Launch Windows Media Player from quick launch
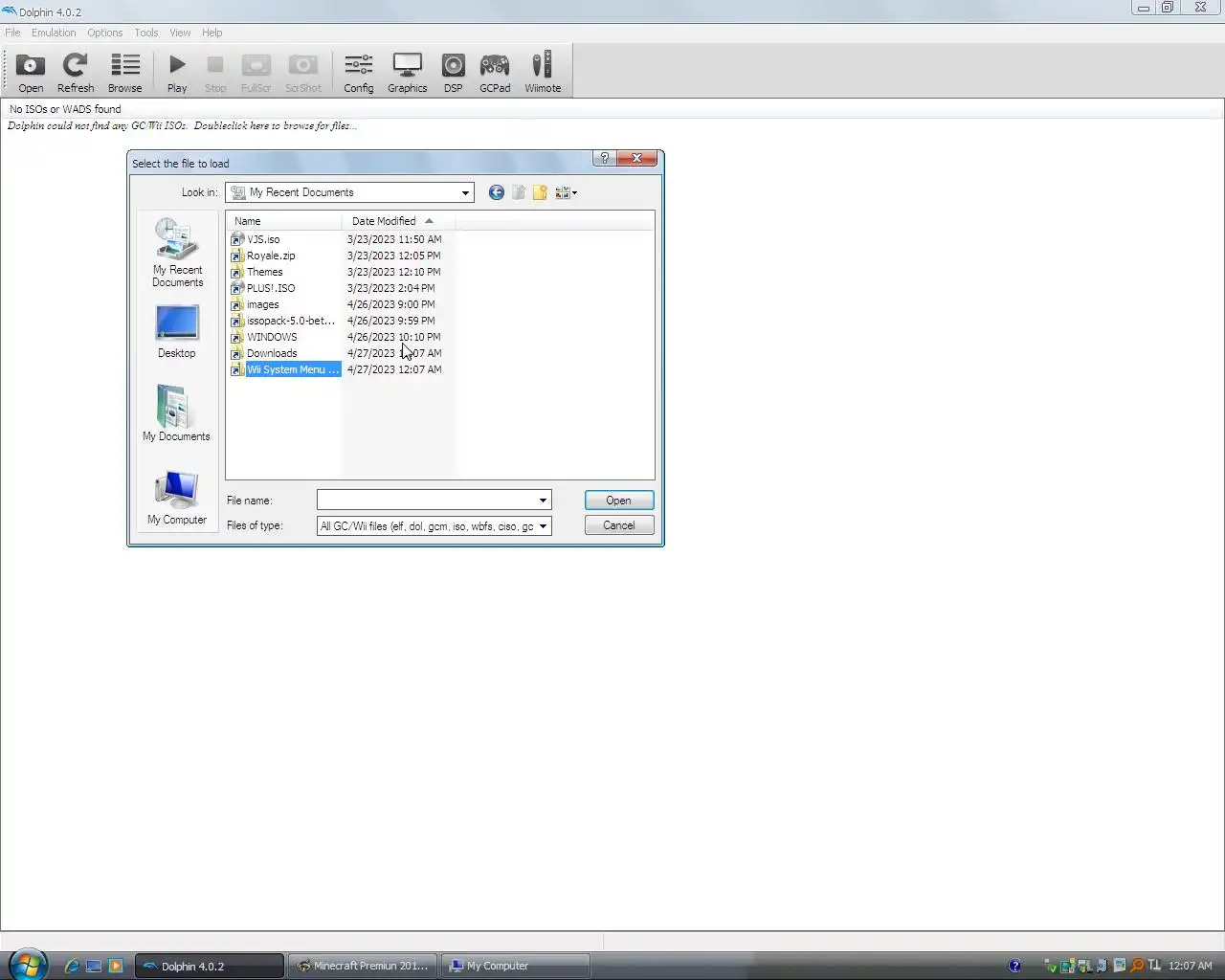 click(x=116, y=966)
